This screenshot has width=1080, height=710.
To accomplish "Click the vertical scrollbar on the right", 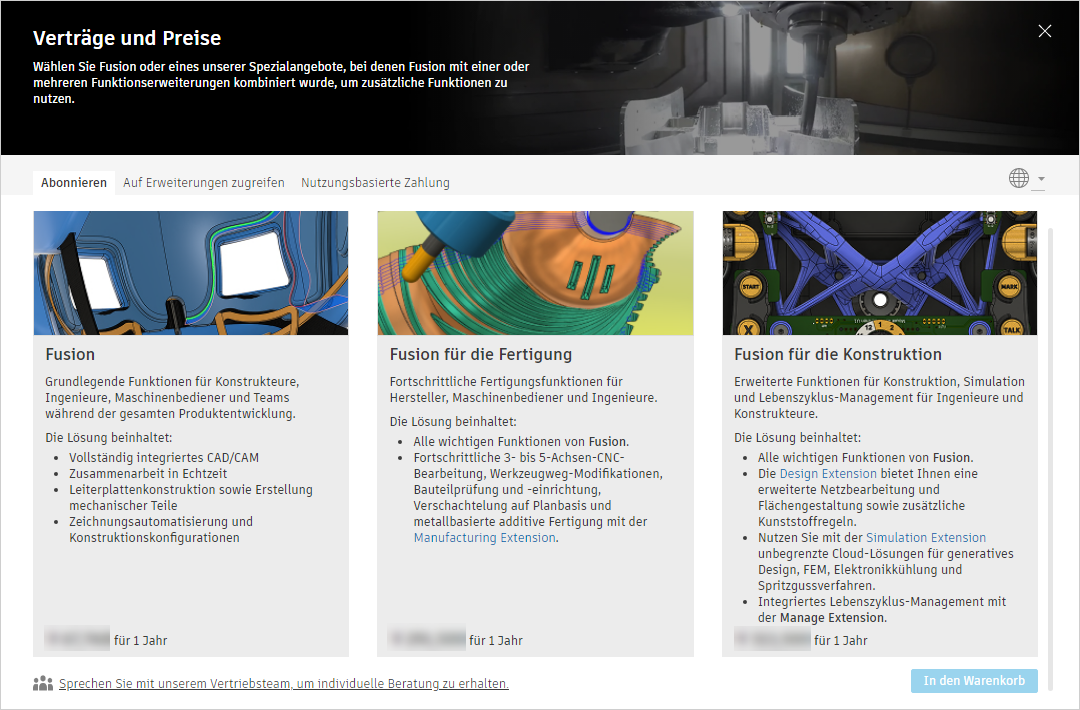I will click(1050, 458).
